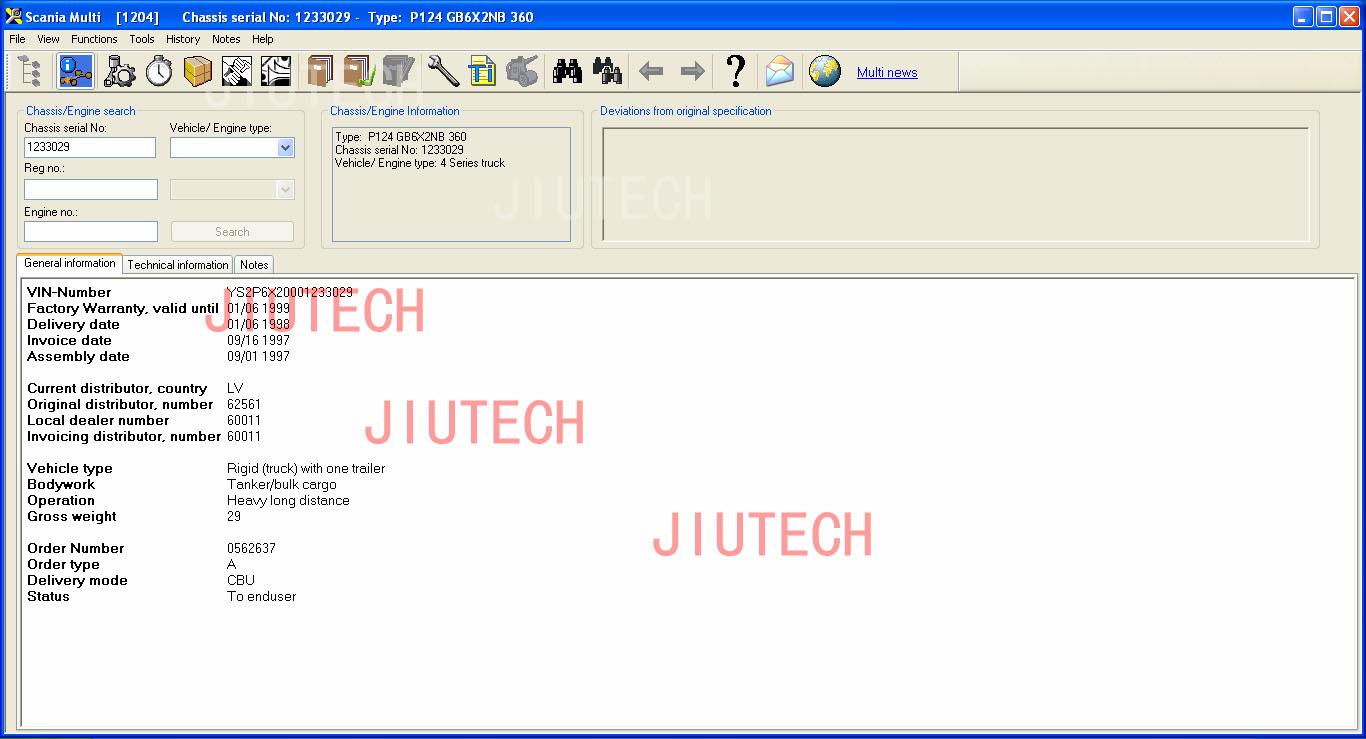Click the Reg no. input field

coord(91,189)
